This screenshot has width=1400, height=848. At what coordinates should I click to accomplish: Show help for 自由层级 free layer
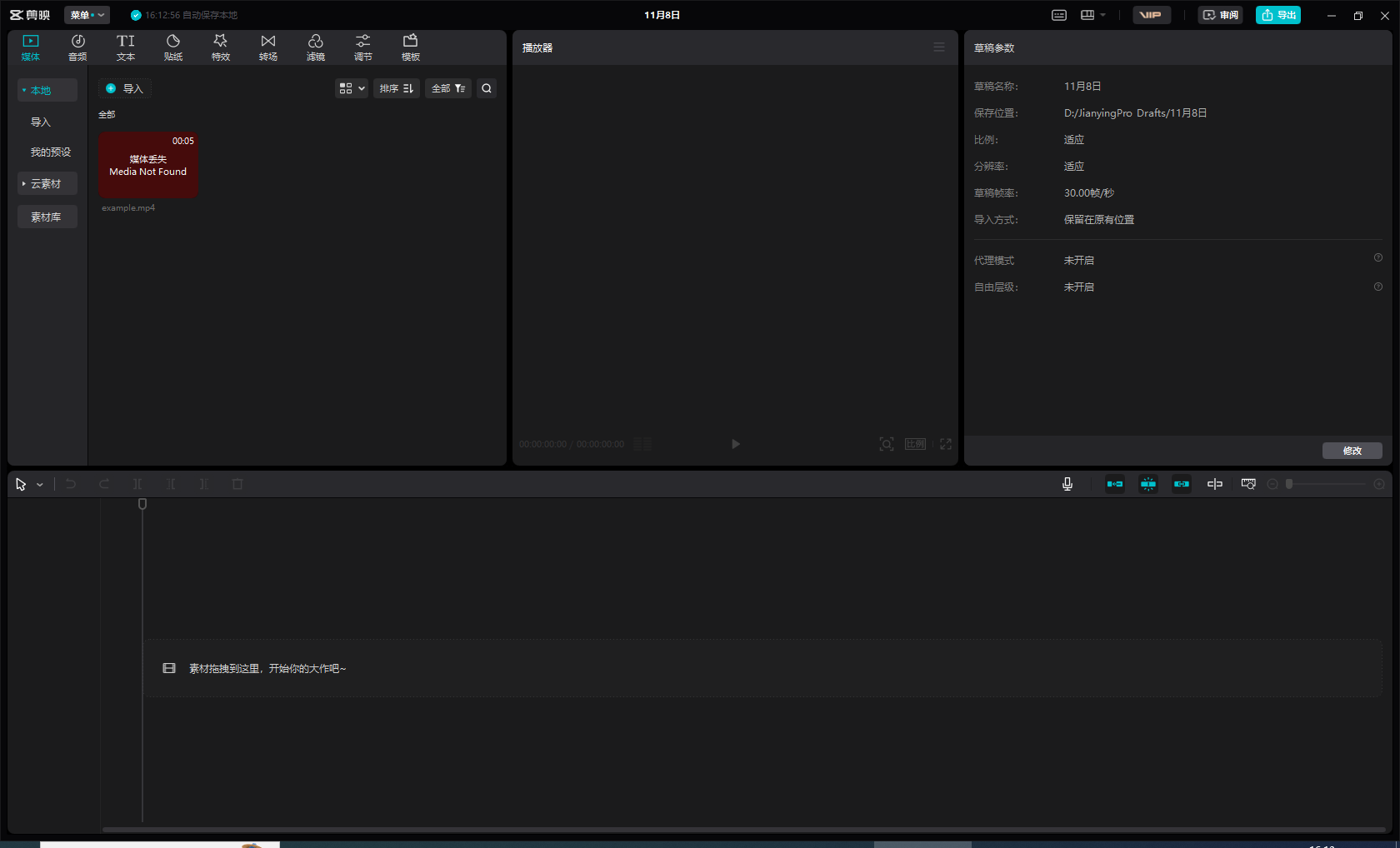pos(1378,287)
